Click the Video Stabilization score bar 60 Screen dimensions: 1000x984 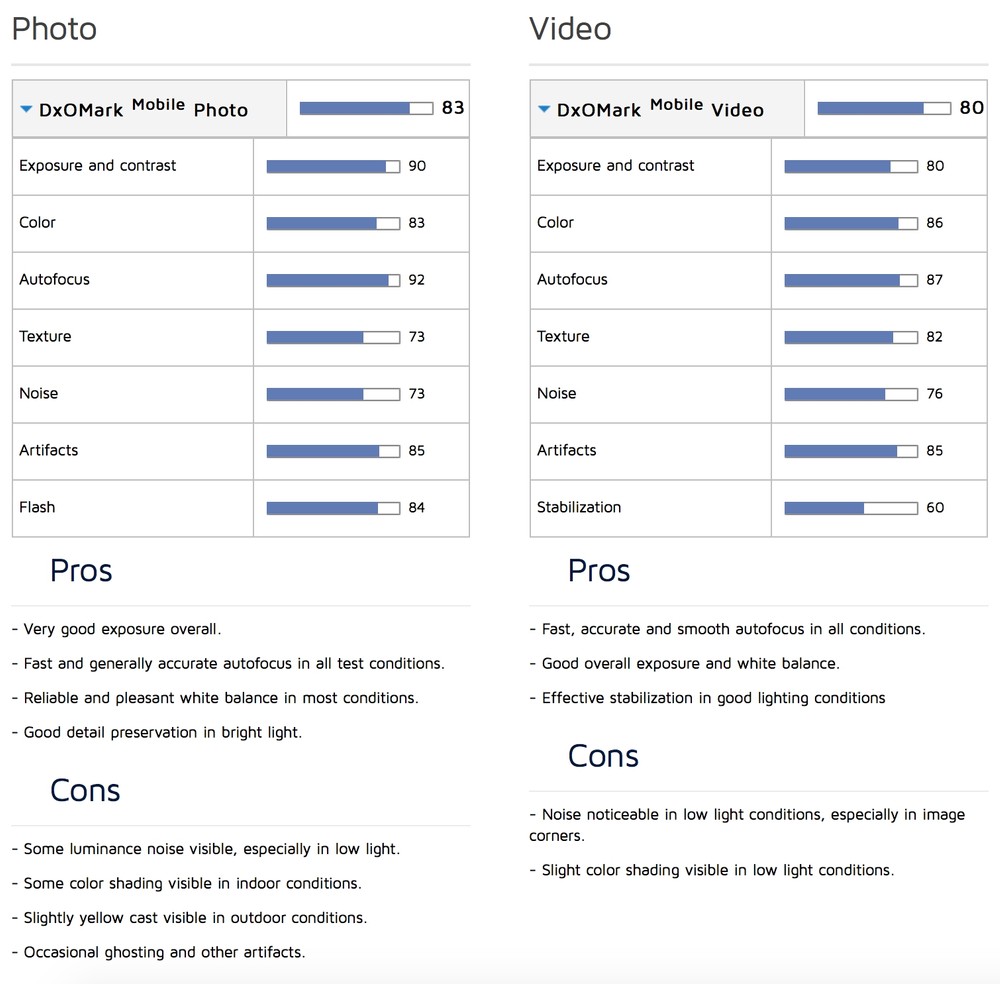[851, 508]
